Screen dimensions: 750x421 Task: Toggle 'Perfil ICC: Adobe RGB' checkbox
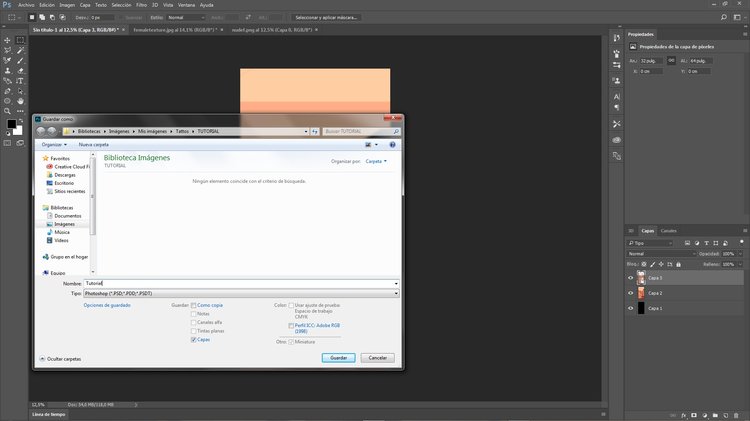(291, 326)
